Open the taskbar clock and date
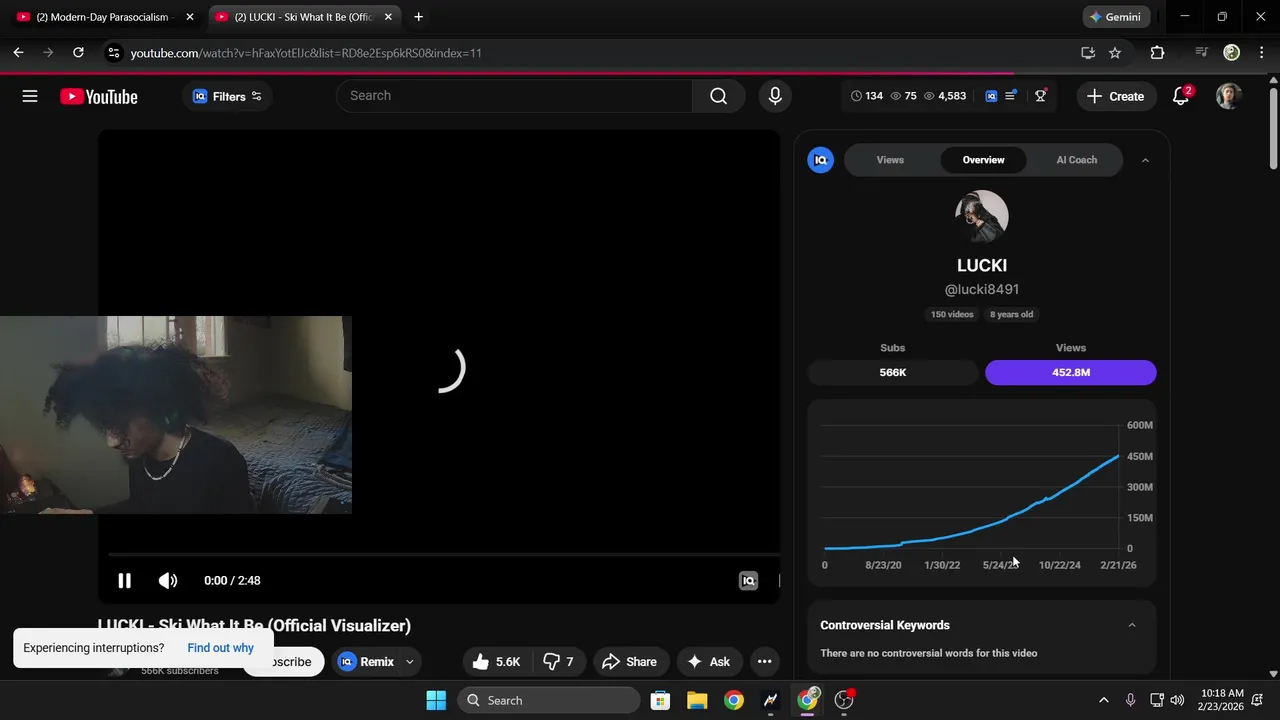1280x720 pixels. pyautogui.click(x=1222, y=700)
